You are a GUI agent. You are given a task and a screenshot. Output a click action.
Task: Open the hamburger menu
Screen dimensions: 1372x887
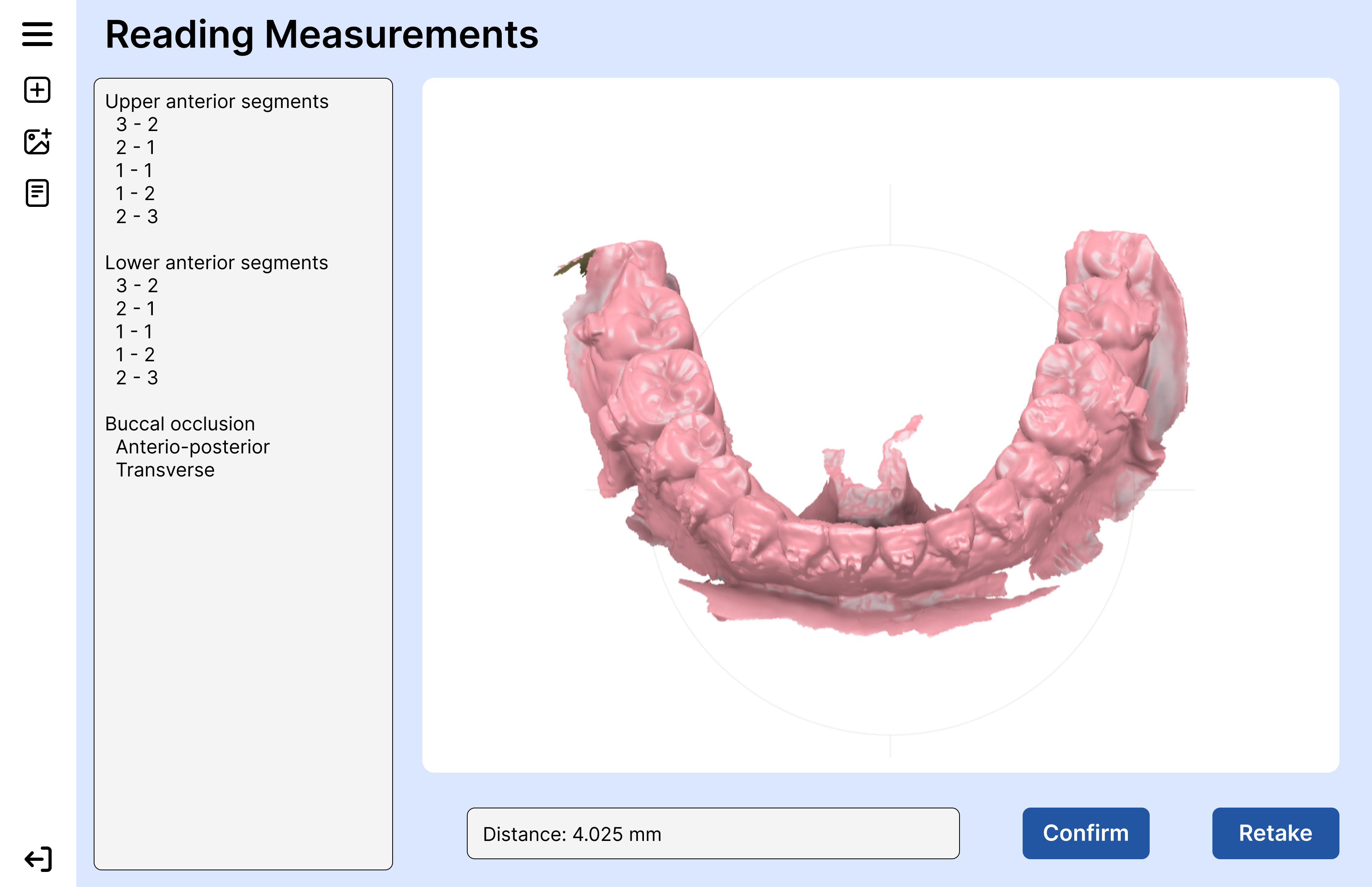[x=37, y=34]
